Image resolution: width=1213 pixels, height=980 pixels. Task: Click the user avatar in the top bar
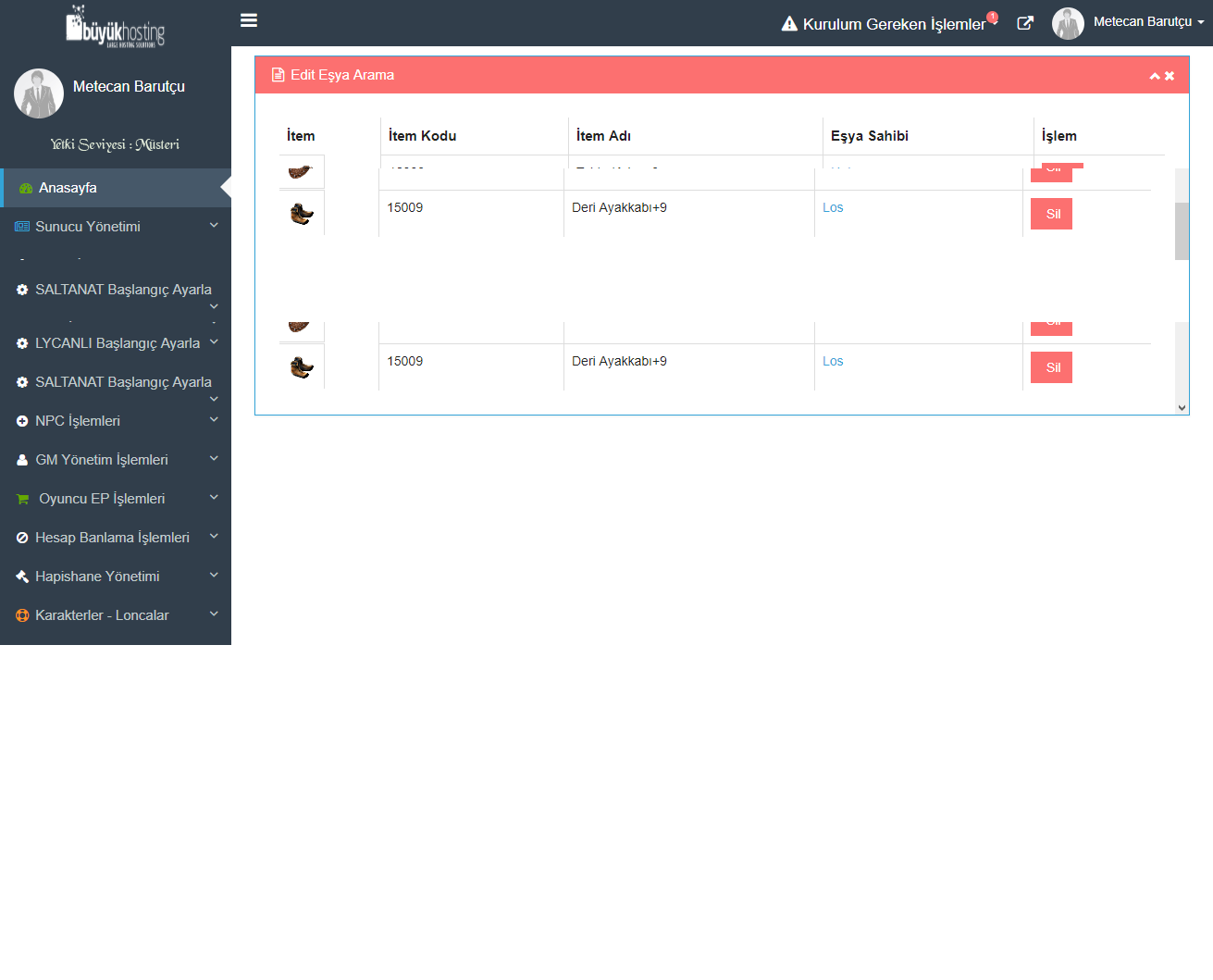[x=1068, y=23]
